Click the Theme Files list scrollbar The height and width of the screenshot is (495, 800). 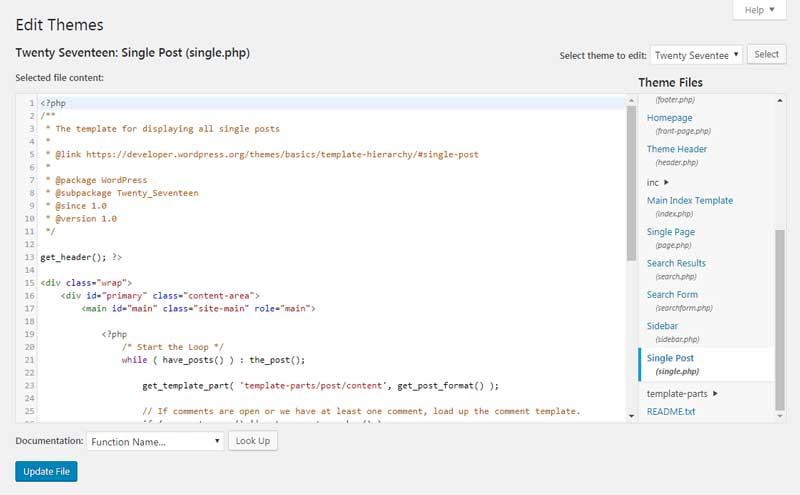(x=780, y=300)
